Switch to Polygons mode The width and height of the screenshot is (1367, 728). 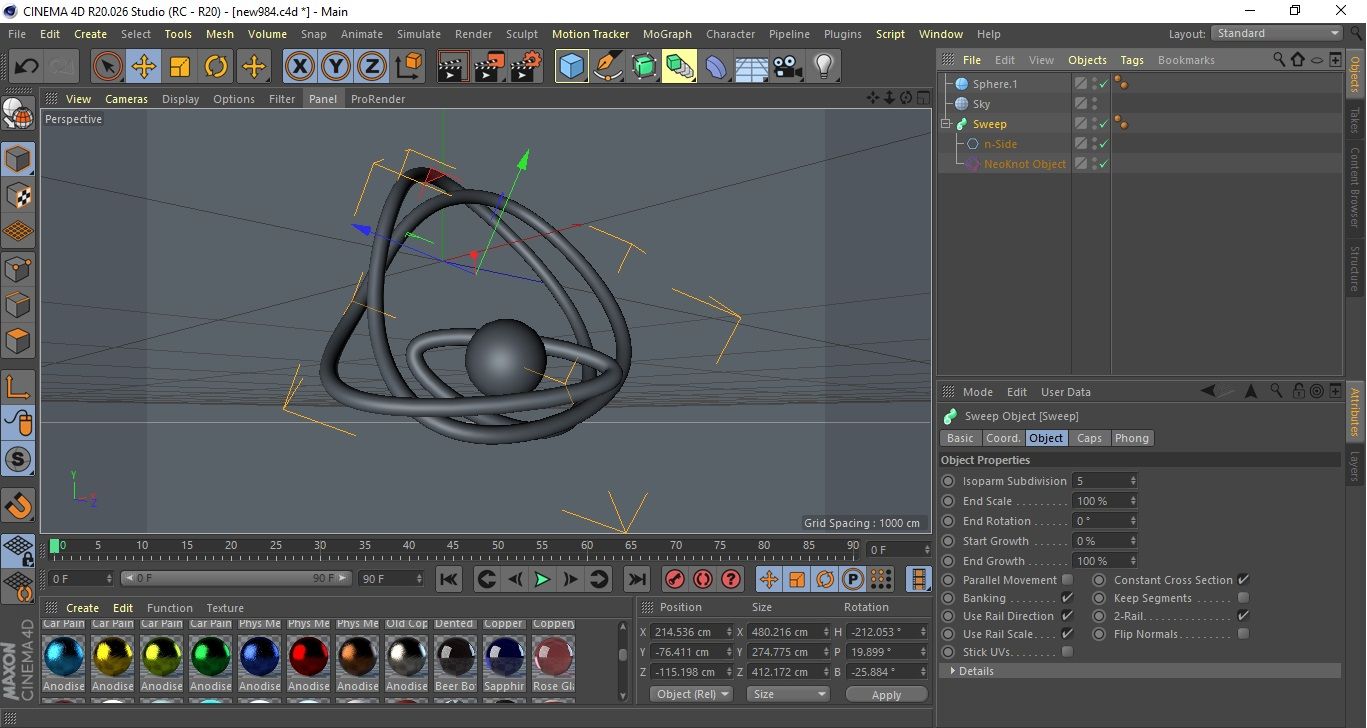coord(19,341)
